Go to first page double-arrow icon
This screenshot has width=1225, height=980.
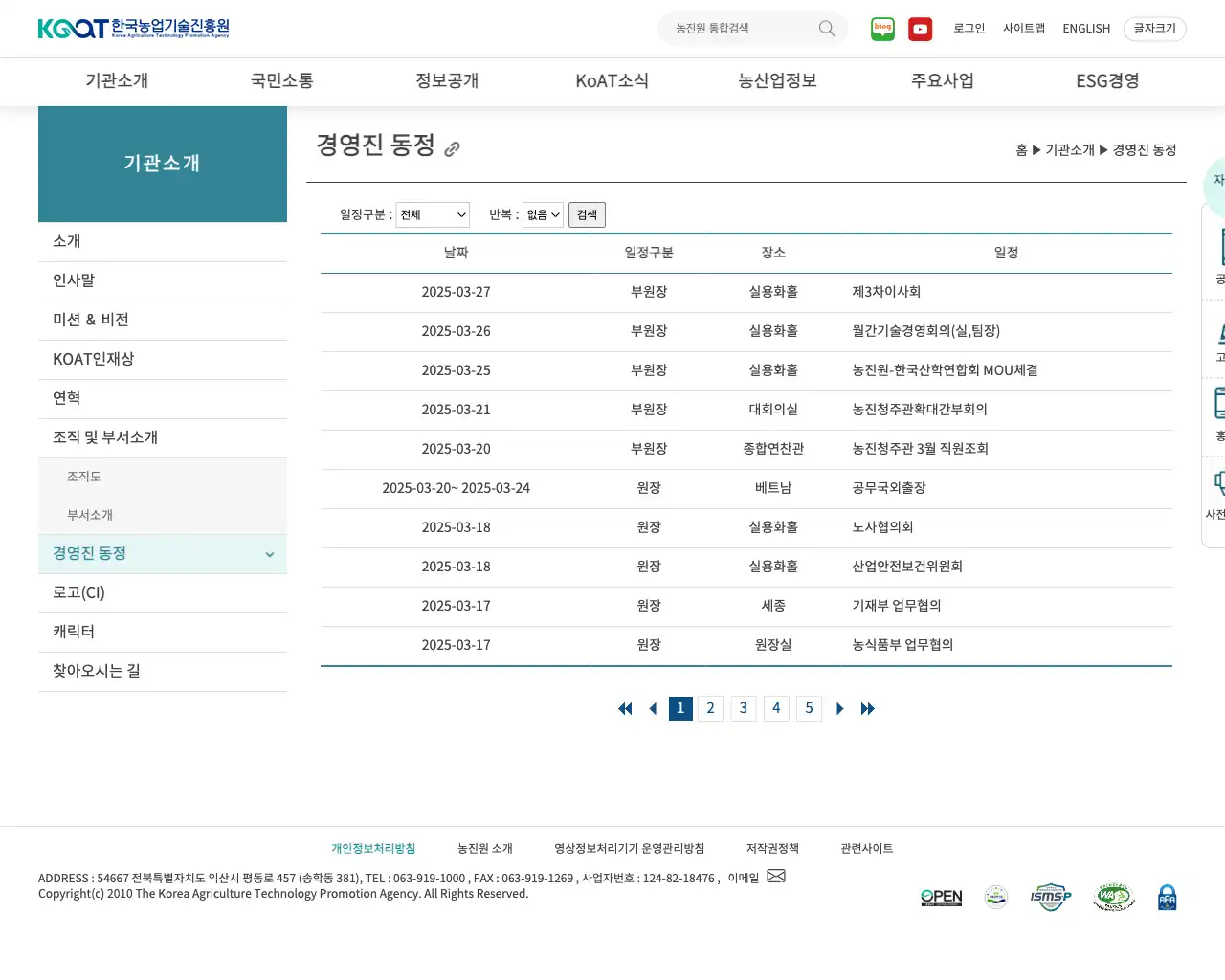(625, 708)
